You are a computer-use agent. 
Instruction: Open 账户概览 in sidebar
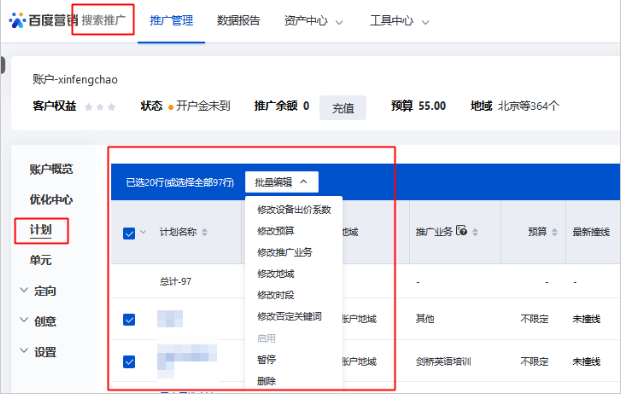pos(51,170)
